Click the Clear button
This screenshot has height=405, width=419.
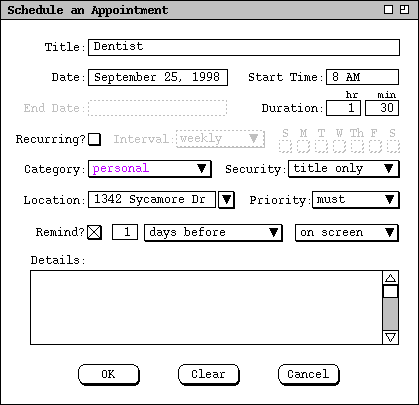click(209, 374)
